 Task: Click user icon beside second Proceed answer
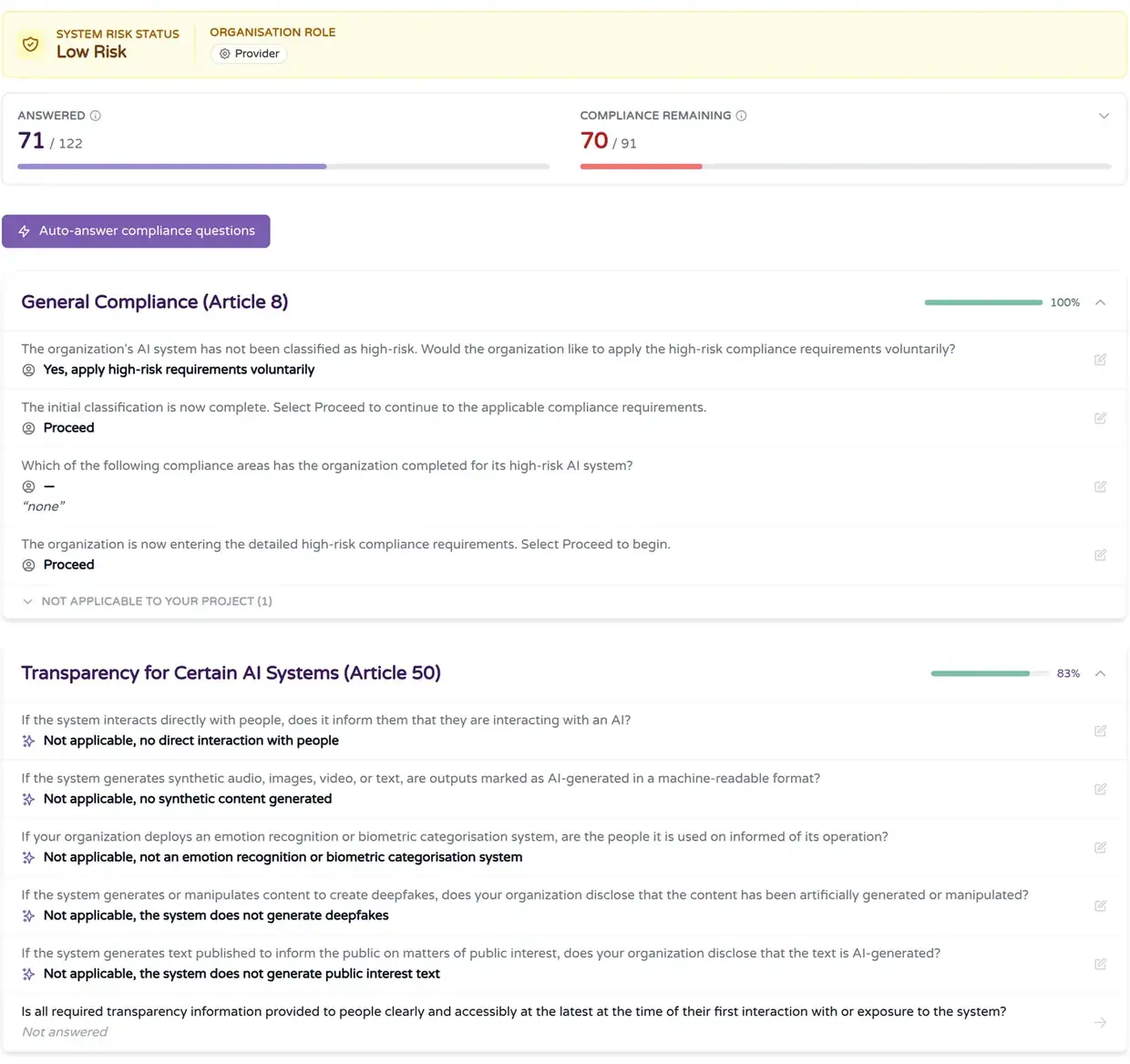coord(28,565)
